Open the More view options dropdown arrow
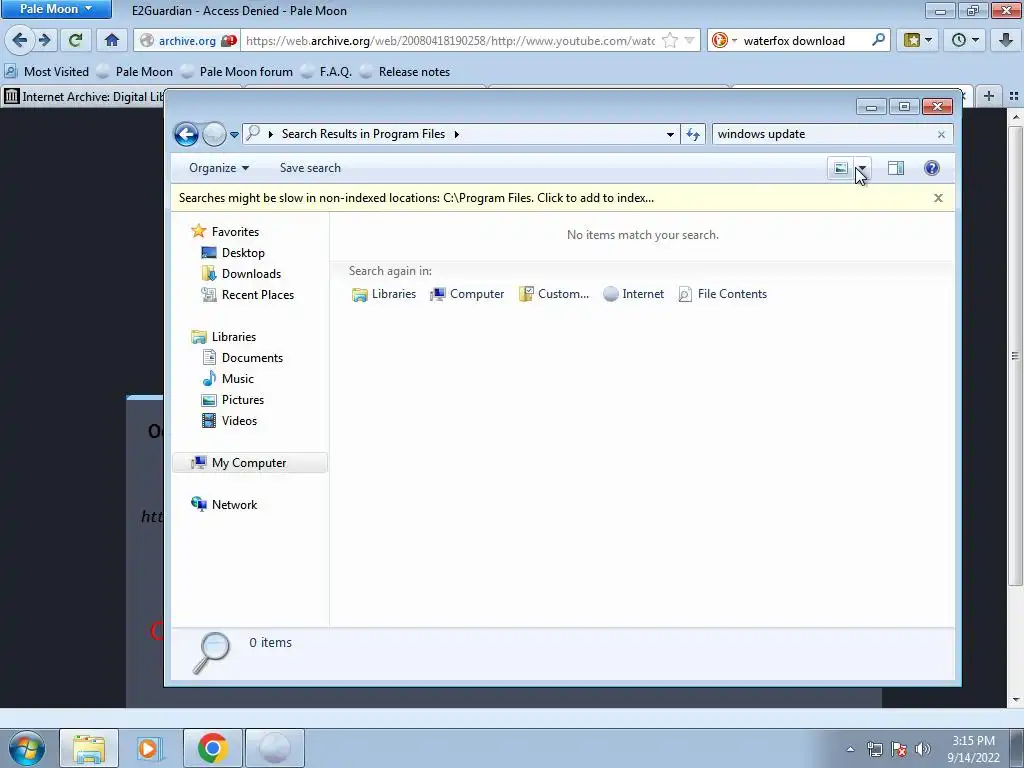The width and height of the screenshot is (1024, 768). pos(862,168)
